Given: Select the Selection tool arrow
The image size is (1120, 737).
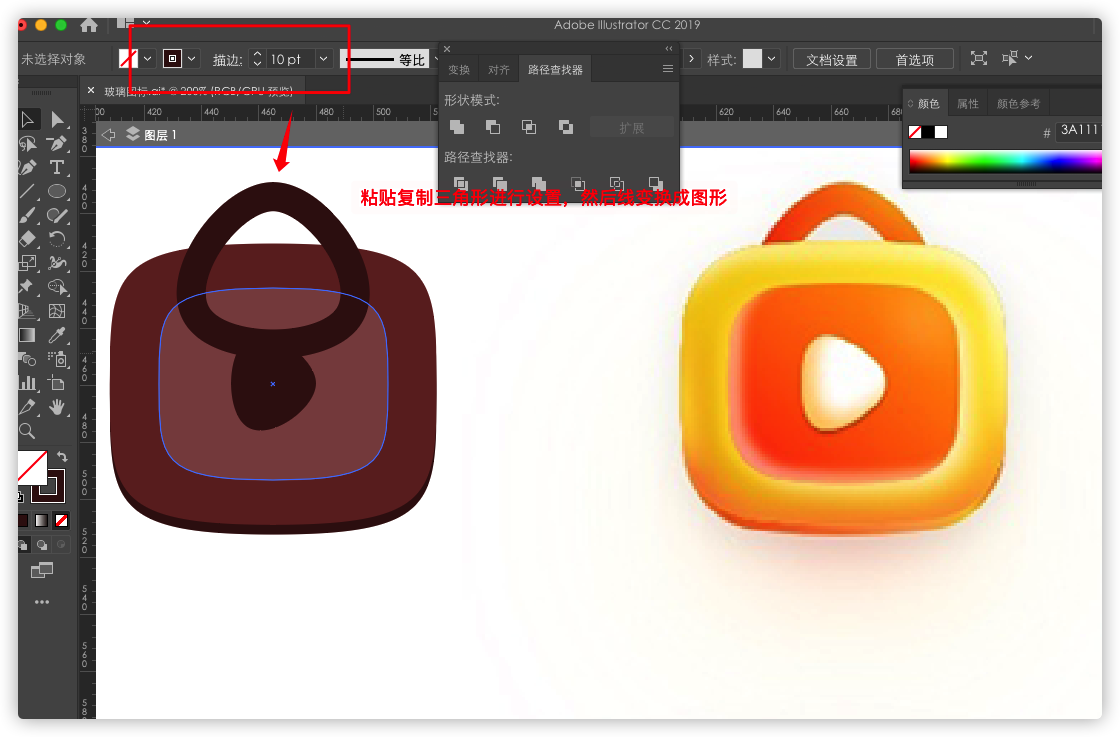Looking at the screenshot, I should (x=27, y=119).
